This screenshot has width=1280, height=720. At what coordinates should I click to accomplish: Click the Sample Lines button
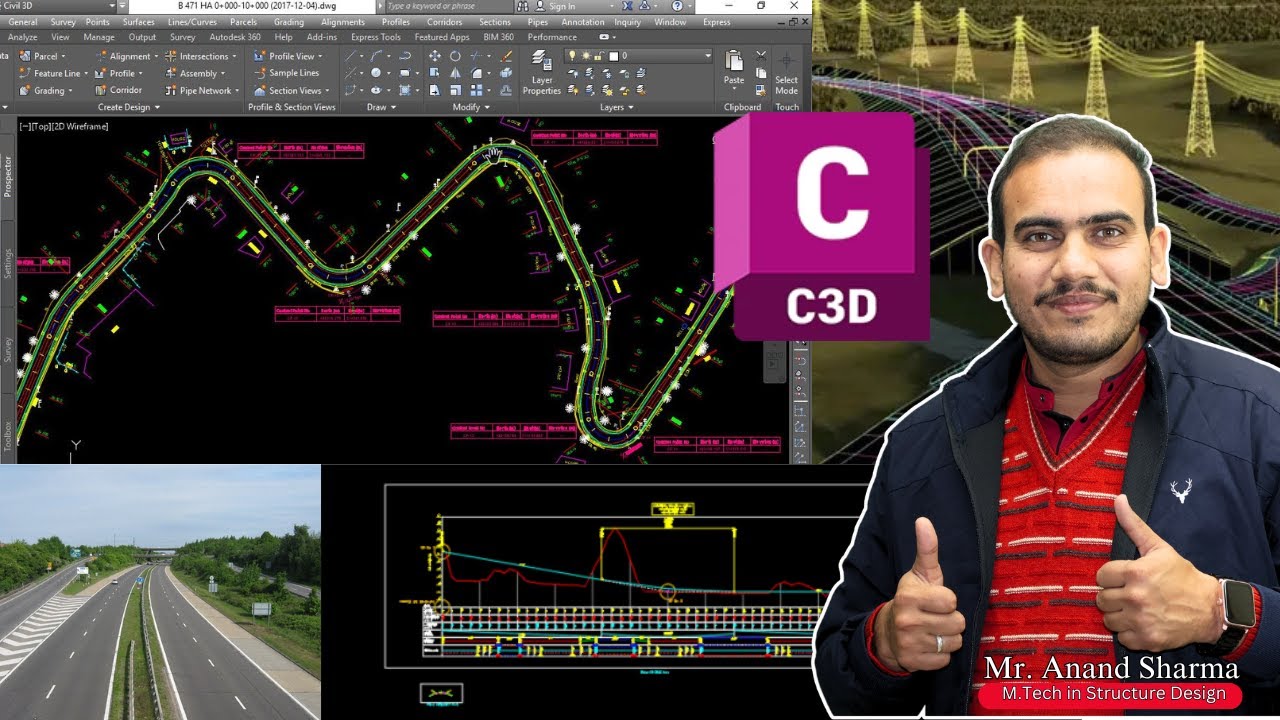click(287, 73)
